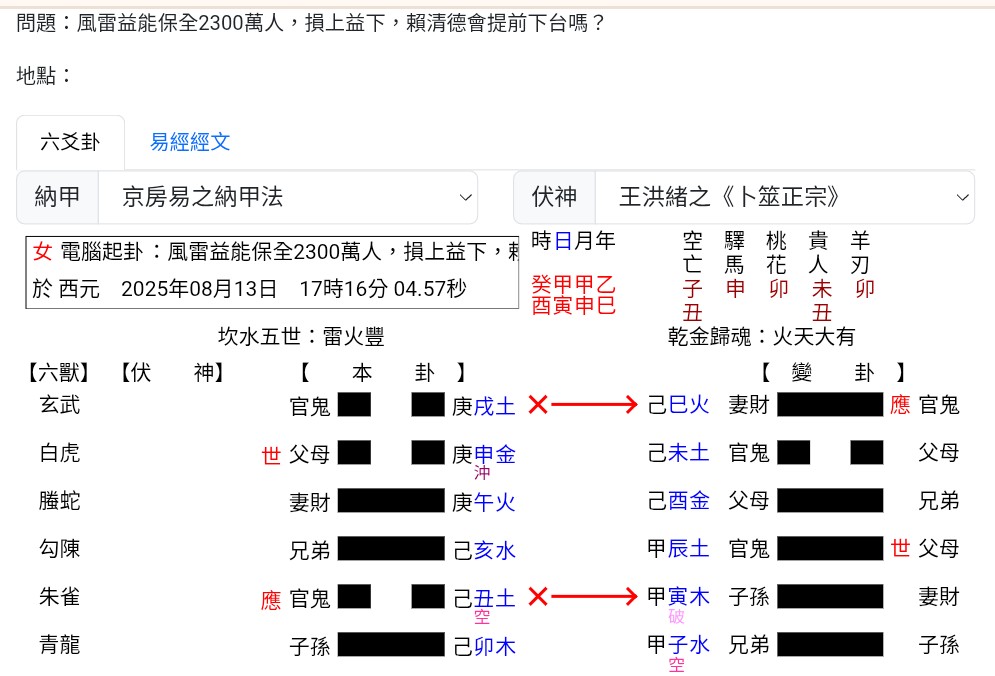Expand the 京房易之納甲法 selector chevron
995x676 pixels.
[465, 197]
